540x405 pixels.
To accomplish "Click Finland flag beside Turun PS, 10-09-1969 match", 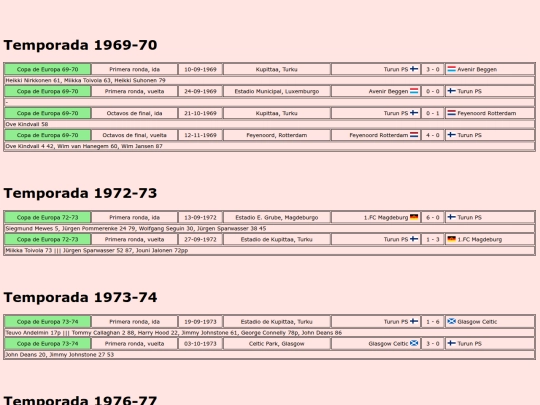I will tap(414, 69).
